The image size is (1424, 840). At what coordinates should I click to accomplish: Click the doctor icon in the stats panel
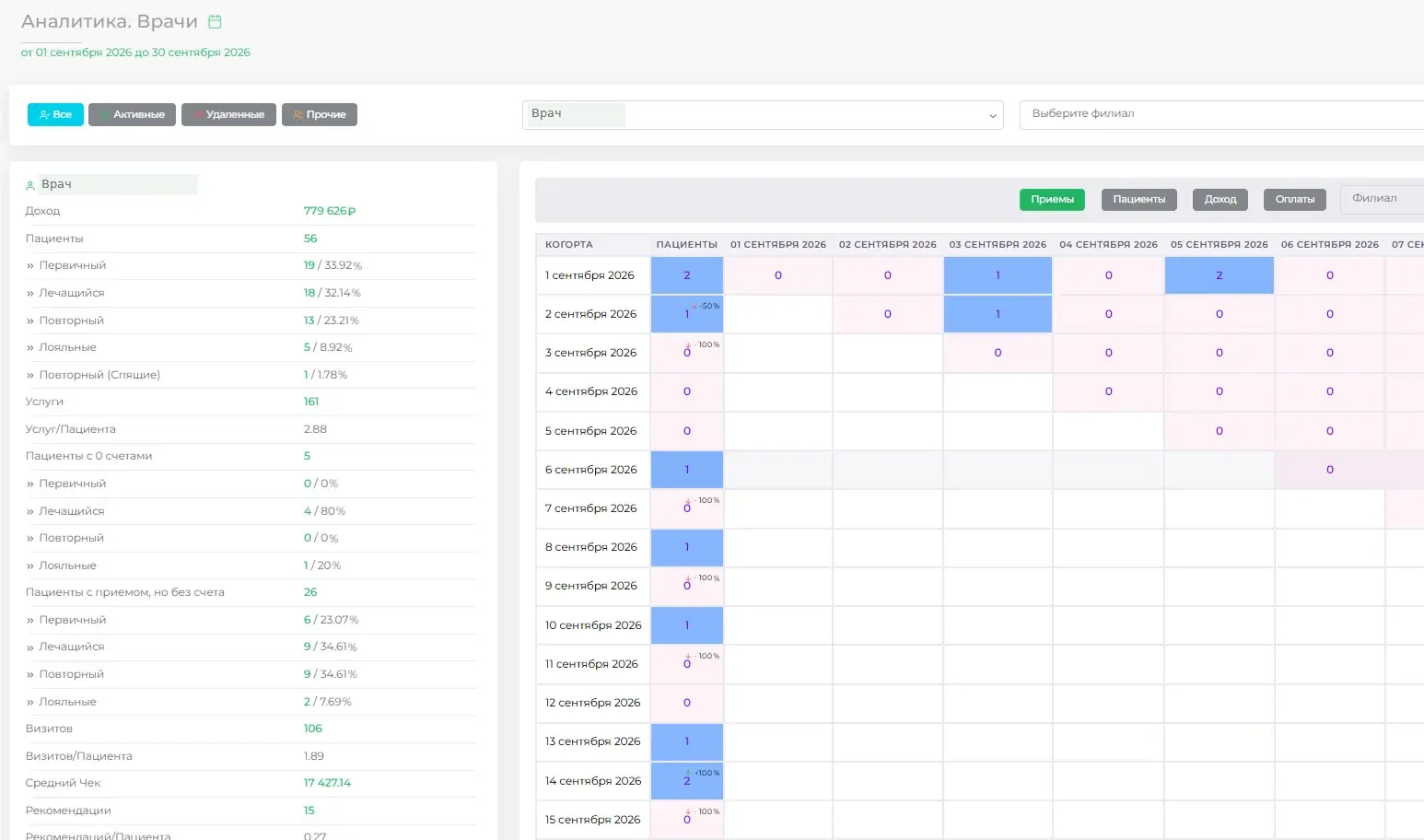click(x=30, y=185)
